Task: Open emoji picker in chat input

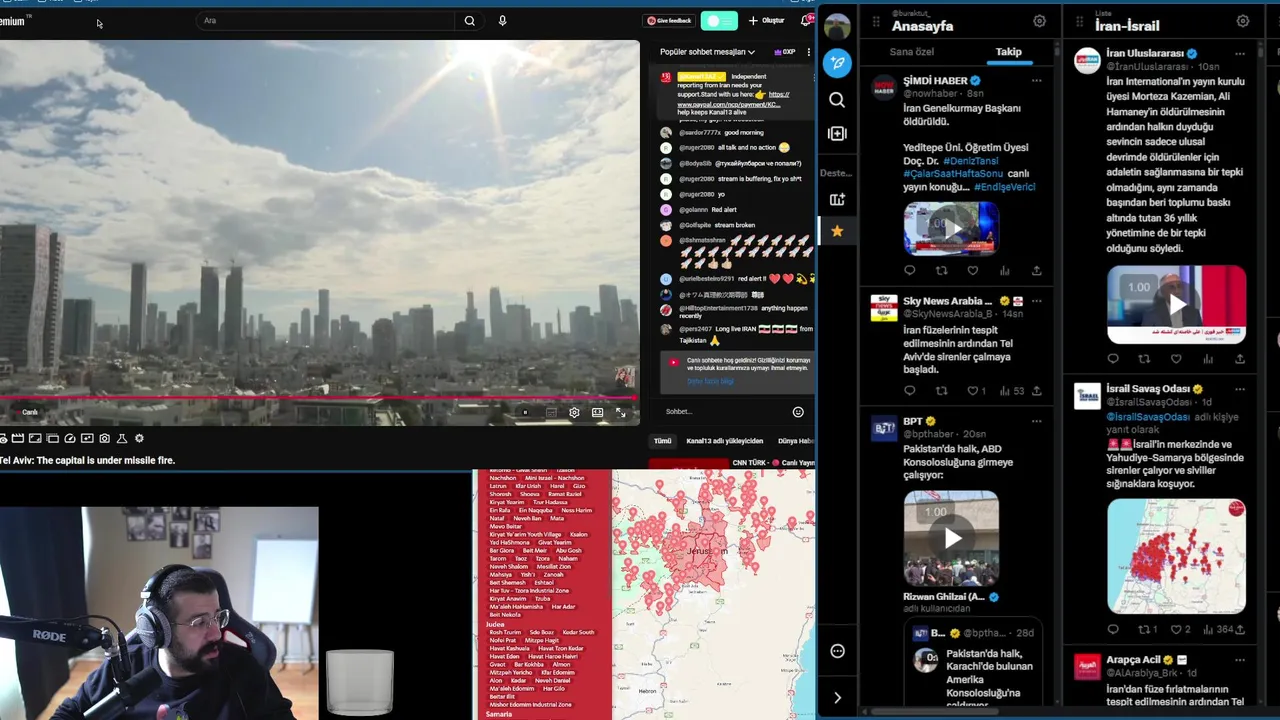Action: 798,412
